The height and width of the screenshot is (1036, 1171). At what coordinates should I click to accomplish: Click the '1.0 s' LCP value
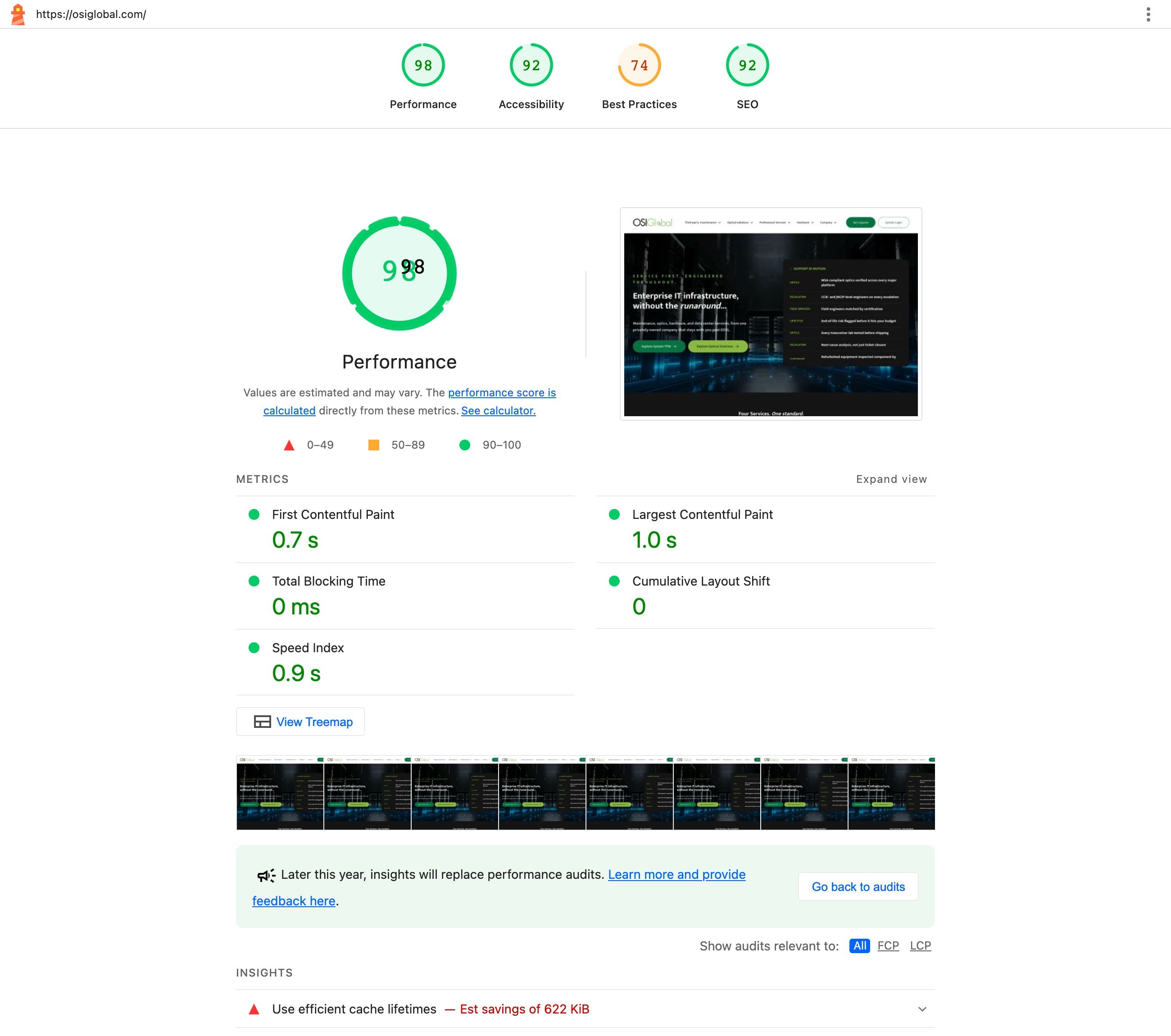654,541
